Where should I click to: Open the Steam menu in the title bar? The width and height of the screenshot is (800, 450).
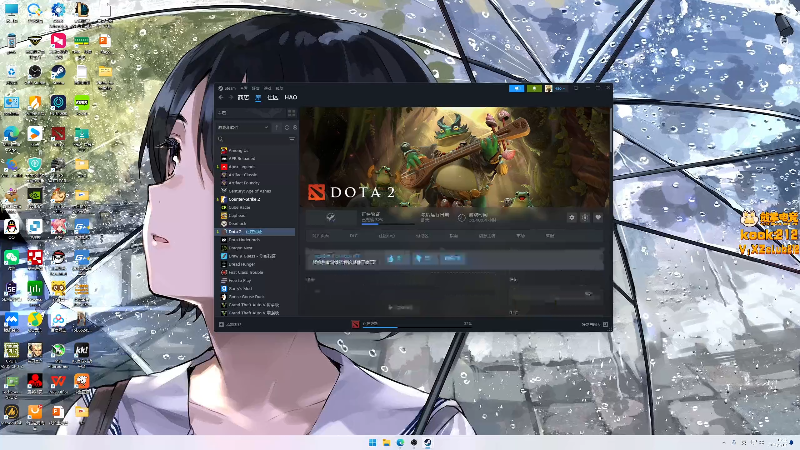[228, 88]
